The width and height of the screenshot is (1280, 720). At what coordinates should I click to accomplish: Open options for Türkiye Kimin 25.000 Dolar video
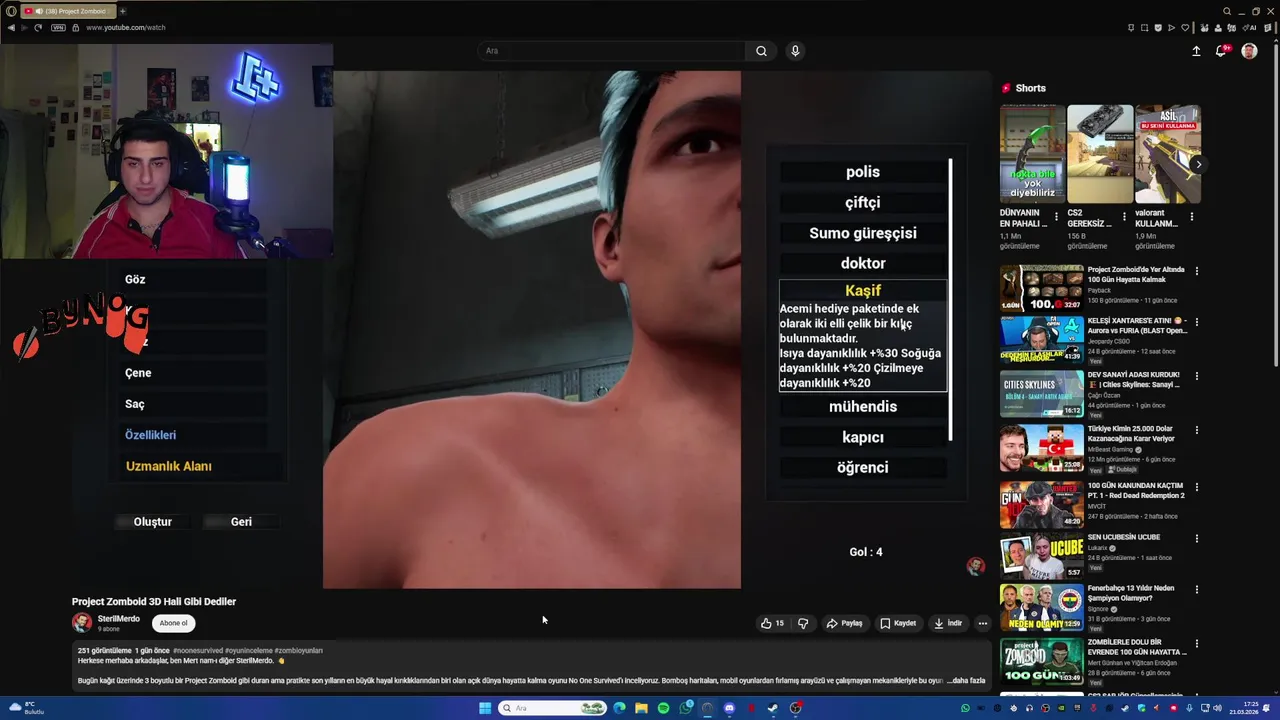[x=1196, y=431]
